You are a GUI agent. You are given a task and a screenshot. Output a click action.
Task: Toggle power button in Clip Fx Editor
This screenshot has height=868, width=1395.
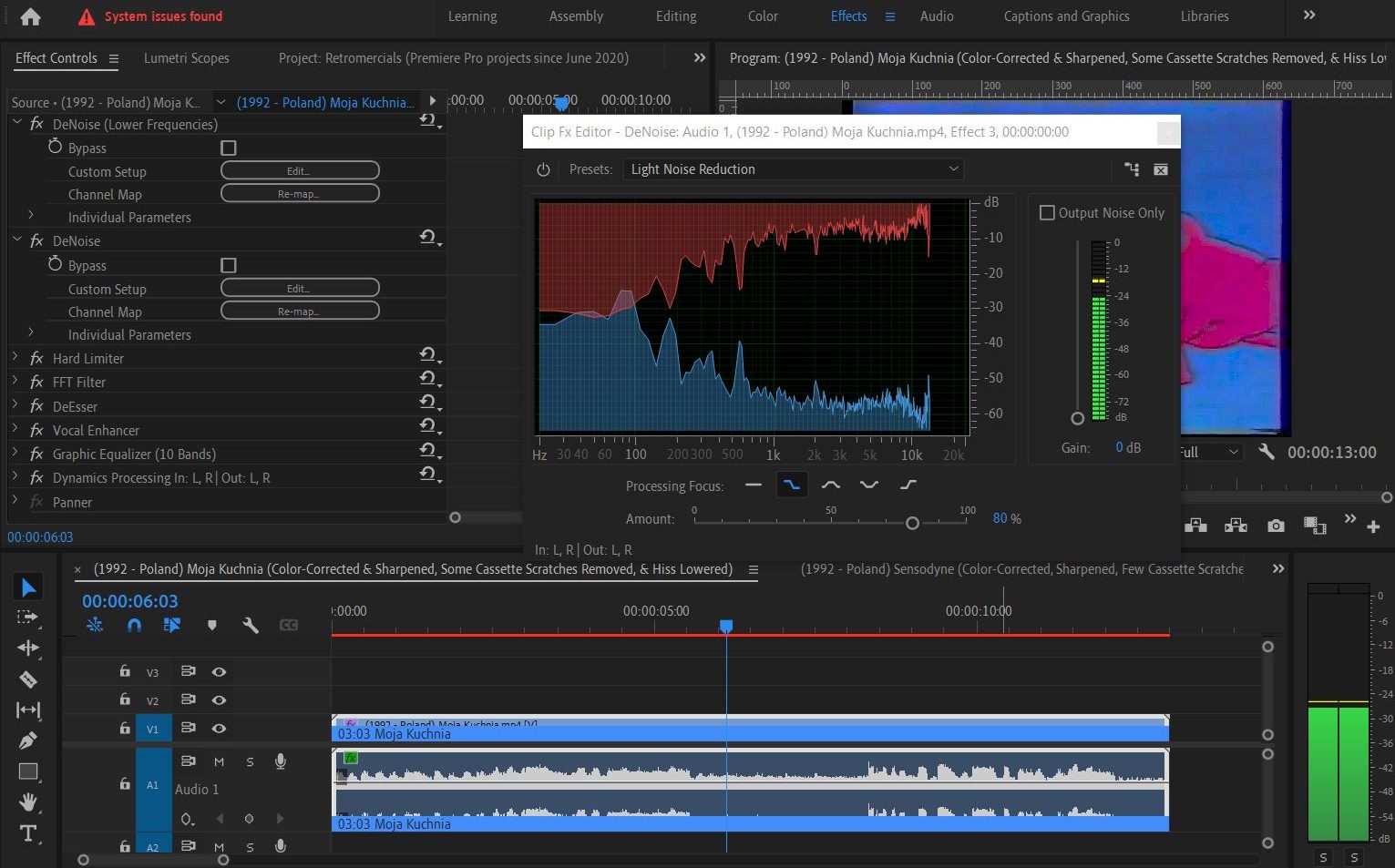point(543,169)
